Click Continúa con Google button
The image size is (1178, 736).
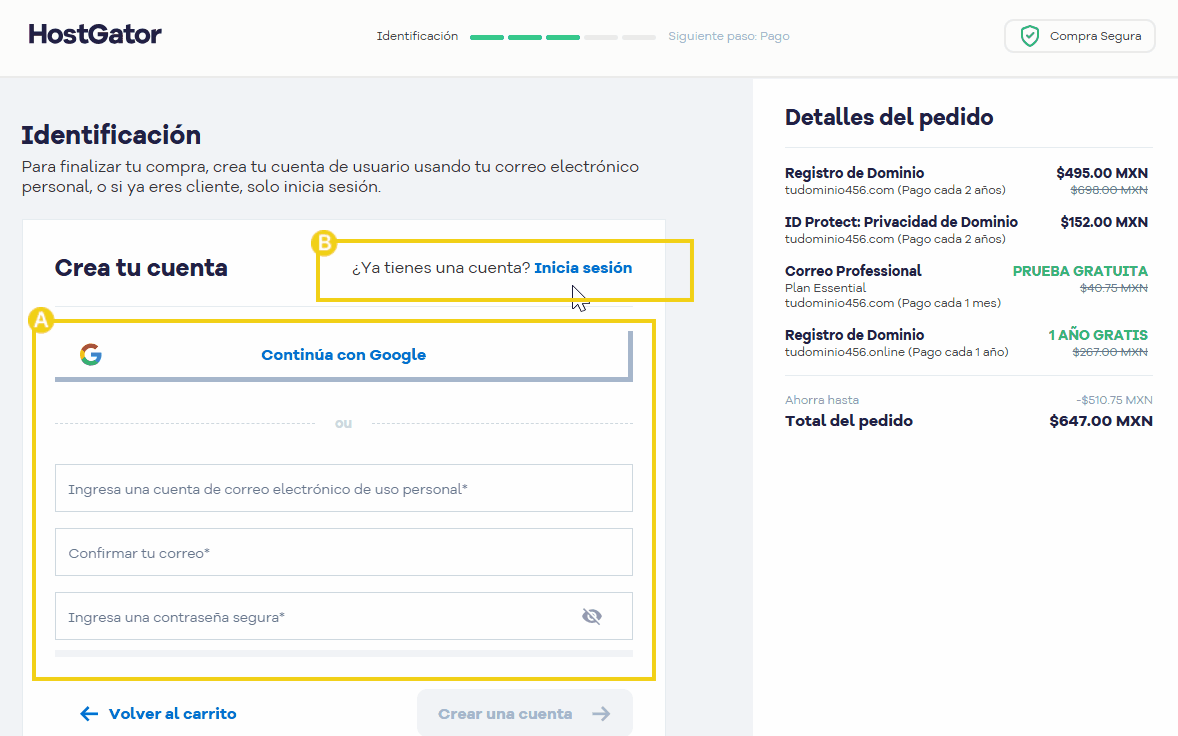coord(343,355)
